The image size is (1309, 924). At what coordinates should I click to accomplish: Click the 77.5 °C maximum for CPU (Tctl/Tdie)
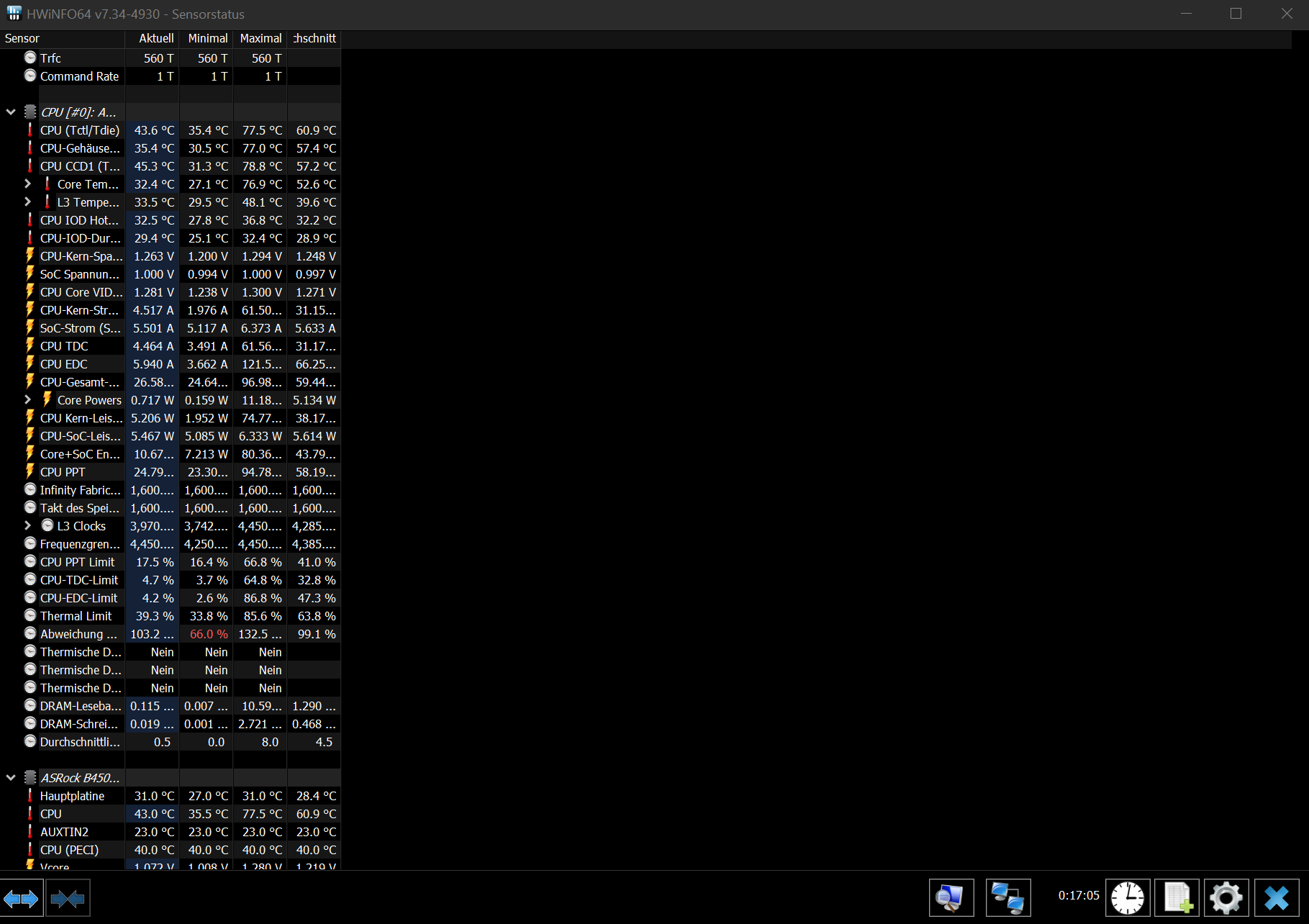262,130
